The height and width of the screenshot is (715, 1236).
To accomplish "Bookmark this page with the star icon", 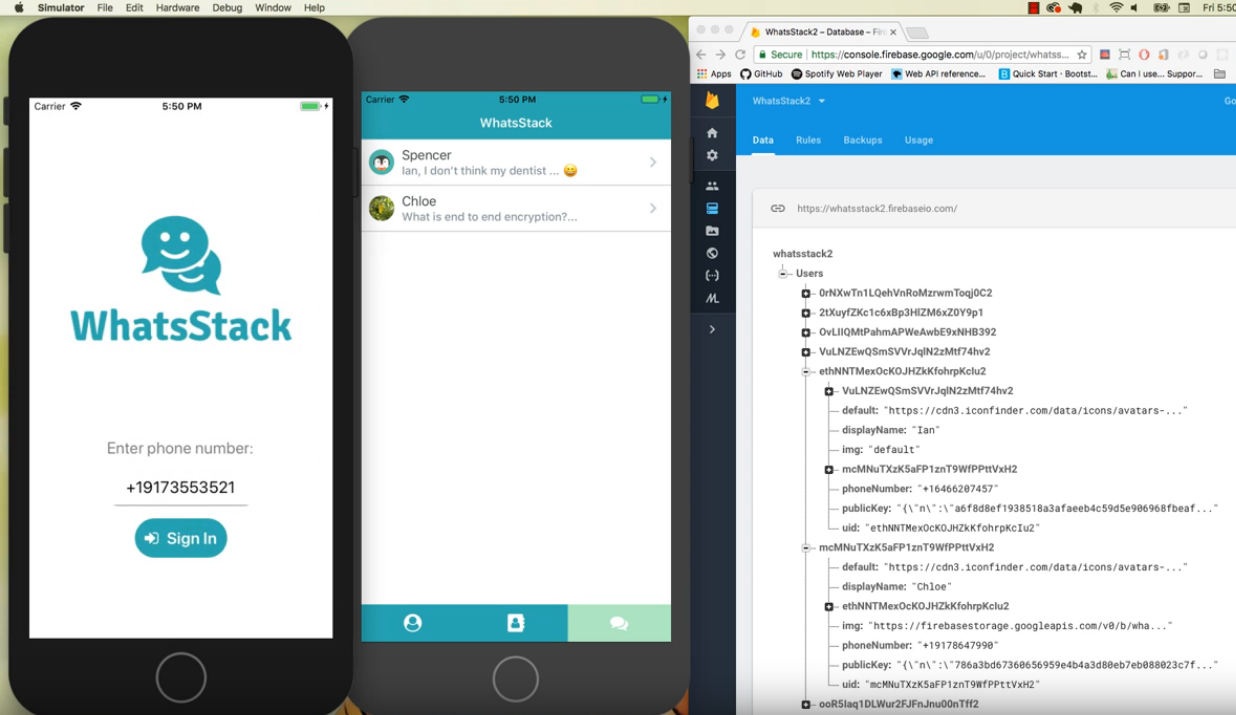I will pyautogui.click(x=1082, y=55).
